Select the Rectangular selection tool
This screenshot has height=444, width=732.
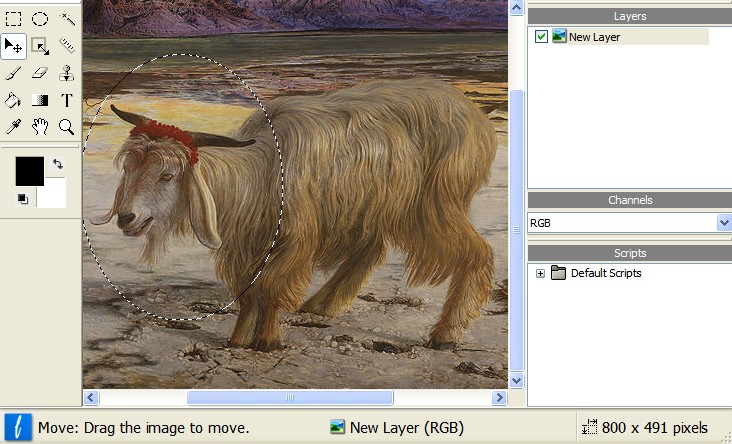(13, 19)
